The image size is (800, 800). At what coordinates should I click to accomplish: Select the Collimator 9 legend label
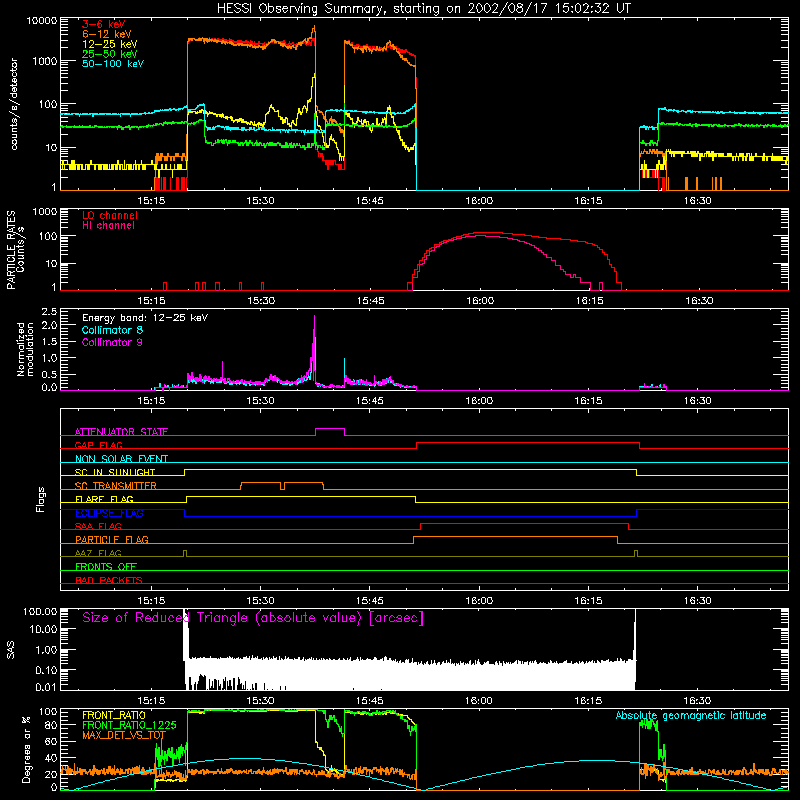pyautogui.click(x=112, y=342)
